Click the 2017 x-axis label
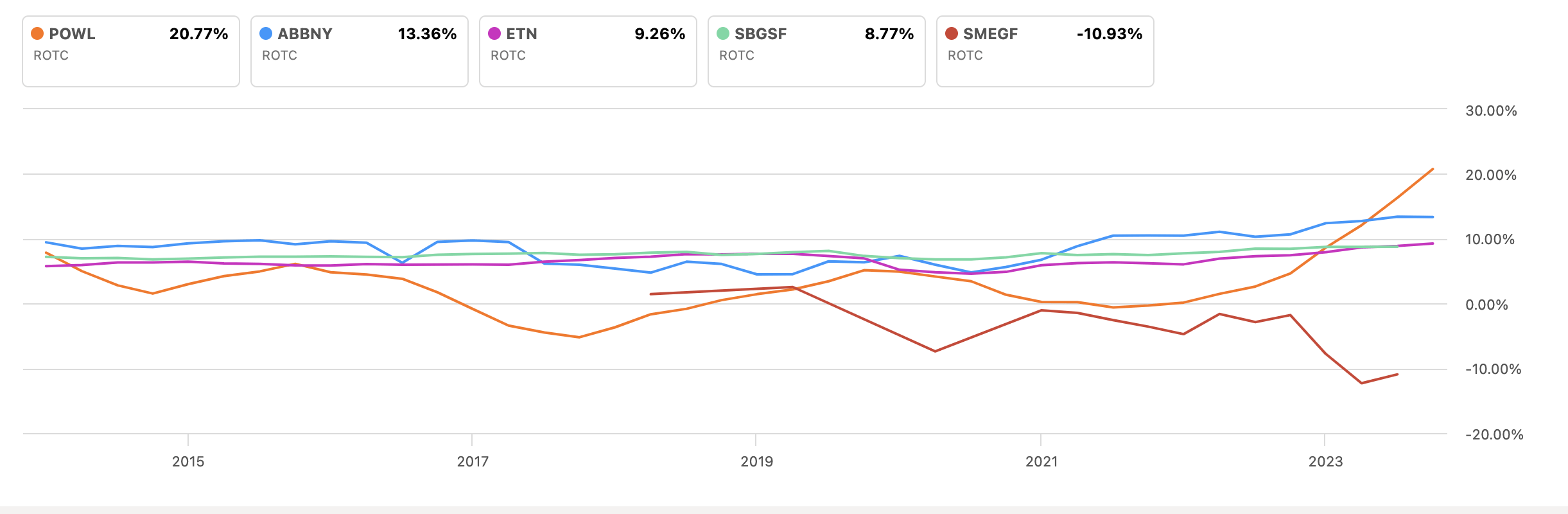Screen dimensions: 1568x514 click(x=473, y=461)
